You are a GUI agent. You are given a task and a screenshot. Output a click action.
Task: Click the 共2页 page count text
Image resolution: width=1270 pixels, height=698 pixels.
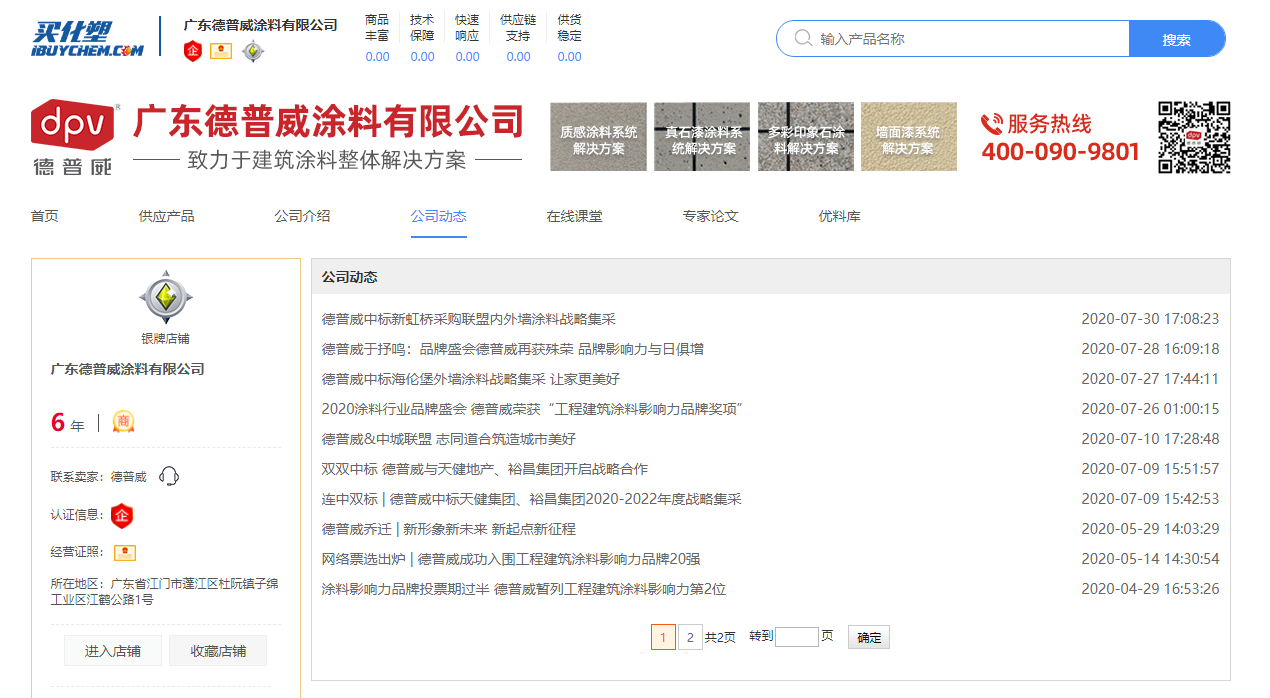tap(720, 637)
